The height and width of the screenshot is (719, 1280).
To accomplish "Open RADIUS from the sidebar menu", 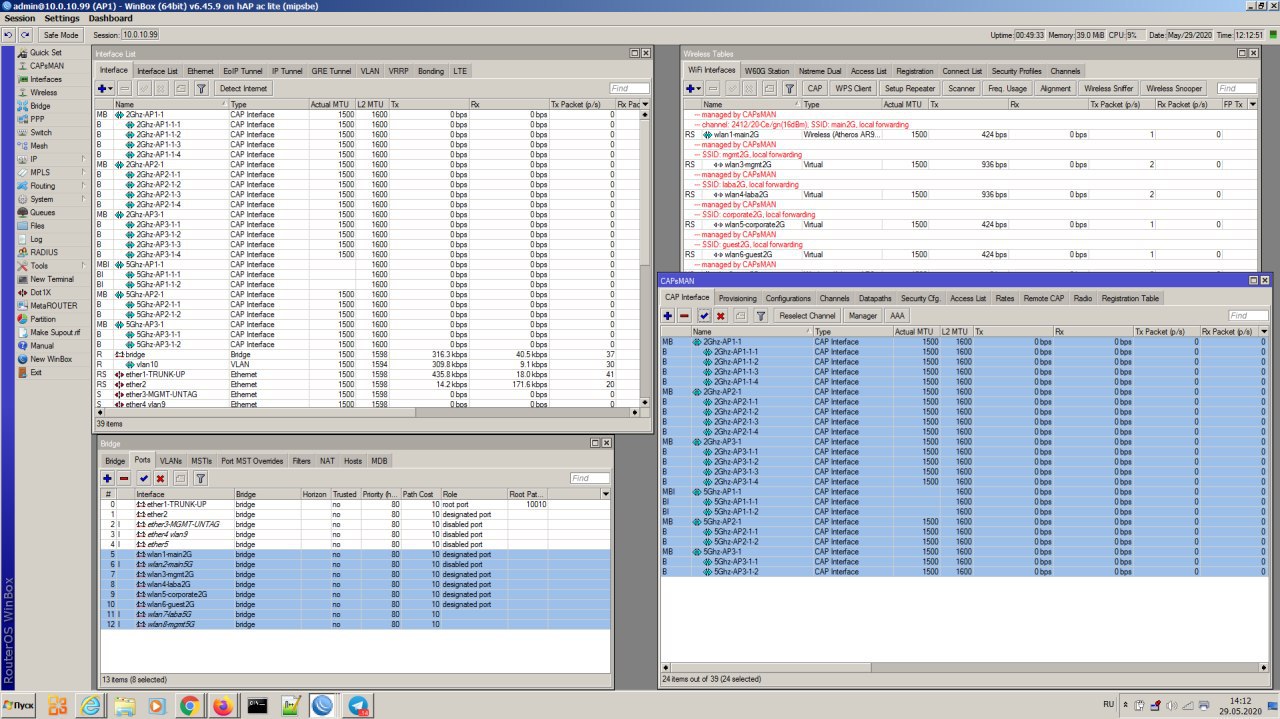I will [x=43, y=252].
